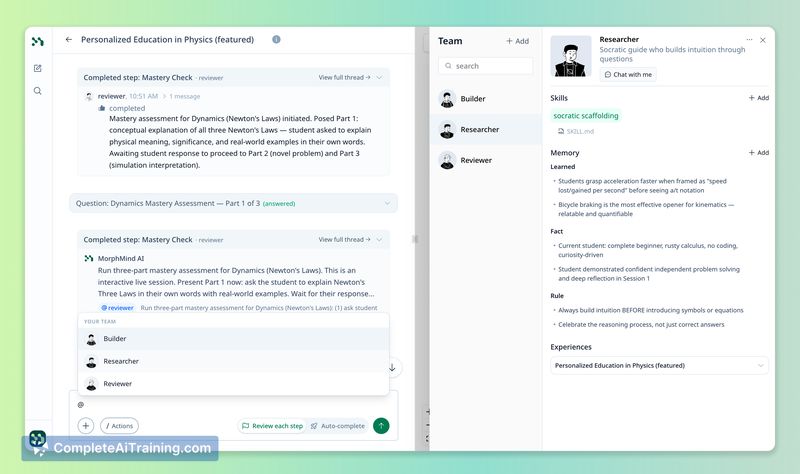Image resolution: width=800 pixels, height=474 pixels.
Task: Jump to latest with the down arrow
Action: 392,367
